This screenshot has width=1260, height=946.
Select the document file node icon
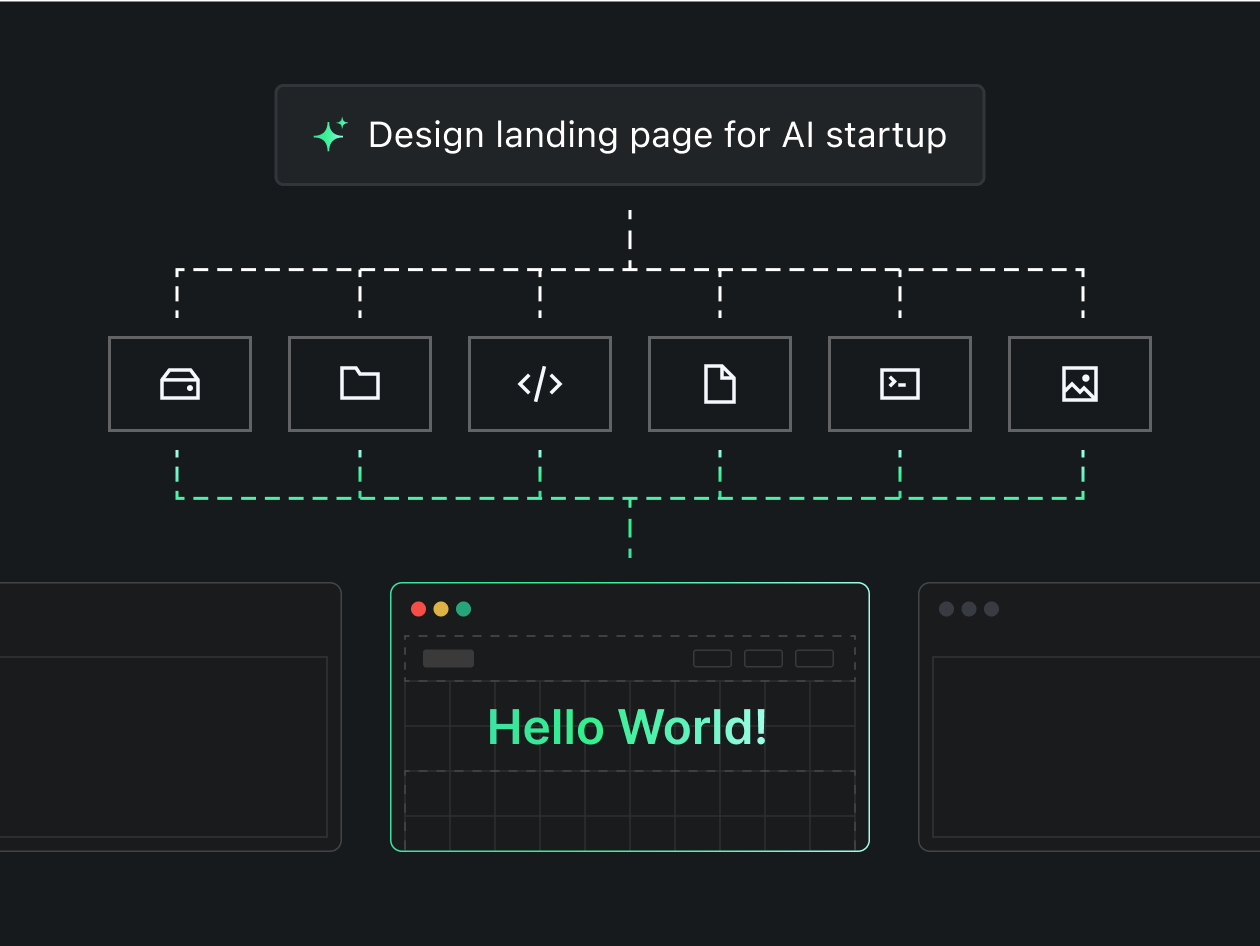720,384
